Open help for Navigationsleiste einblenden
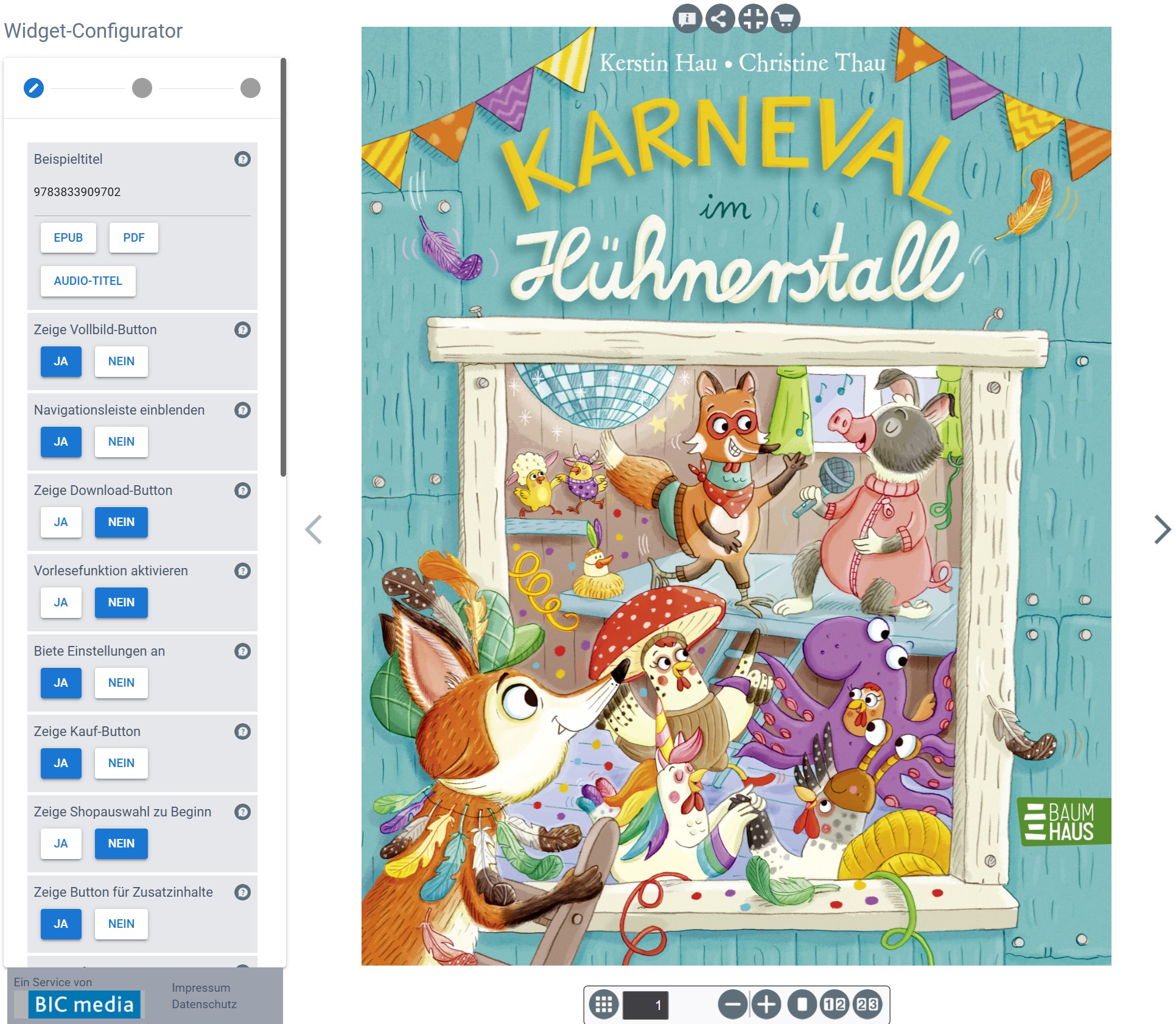This screenshot has height=1024, width=1176. pos(242,410)
